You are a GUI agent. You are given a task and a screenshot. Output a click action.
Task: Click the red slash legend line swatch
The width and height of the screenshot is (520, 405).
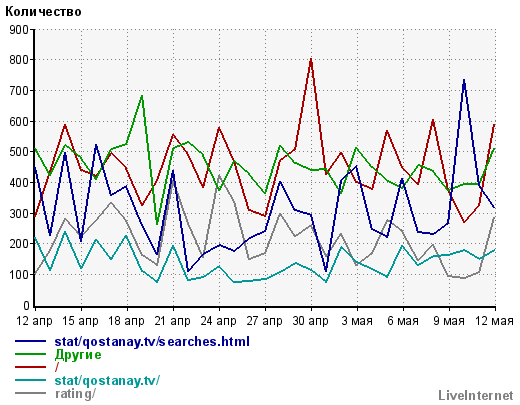(30, 367)
